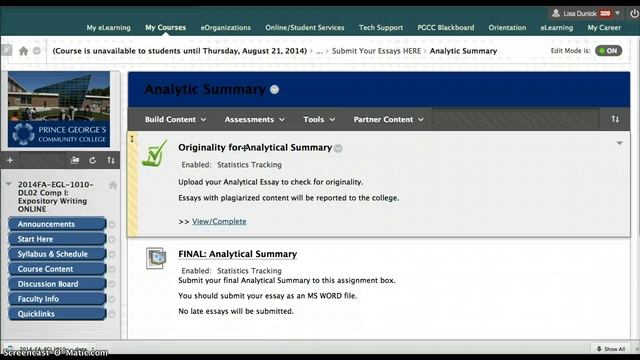640x360 pixels.
Task: Open Announcements in course menu
Action: pos(57,224)
